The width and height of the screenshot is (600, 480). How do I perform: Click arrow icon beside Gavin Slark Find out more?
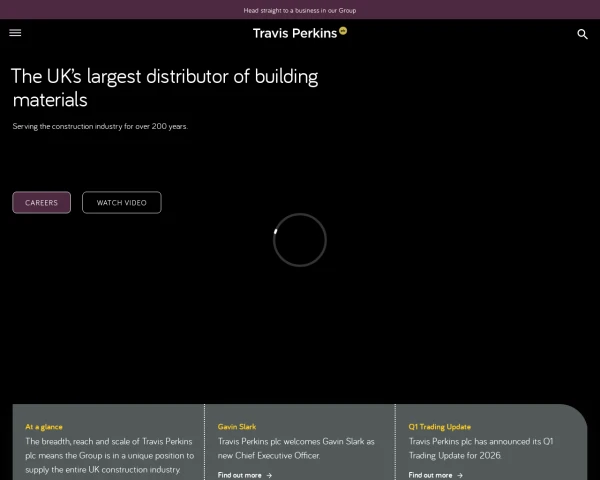pyautogui.click(x=269, y=475)
